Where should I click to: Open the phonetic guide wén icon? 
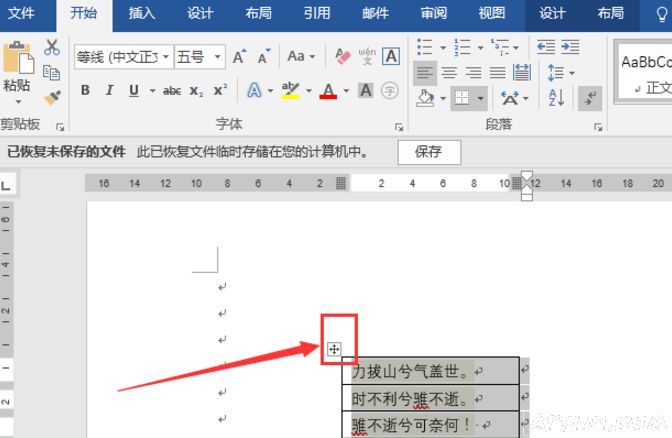pyautogui.click(x=367, y=56)
